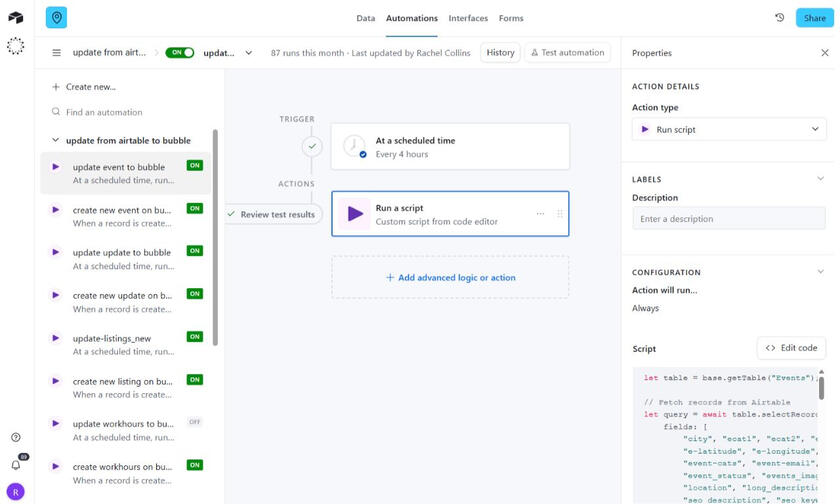Viewport: 840px width, 504px height.
Task: Click the hamburger menu icon
Action: pos(56,53)
